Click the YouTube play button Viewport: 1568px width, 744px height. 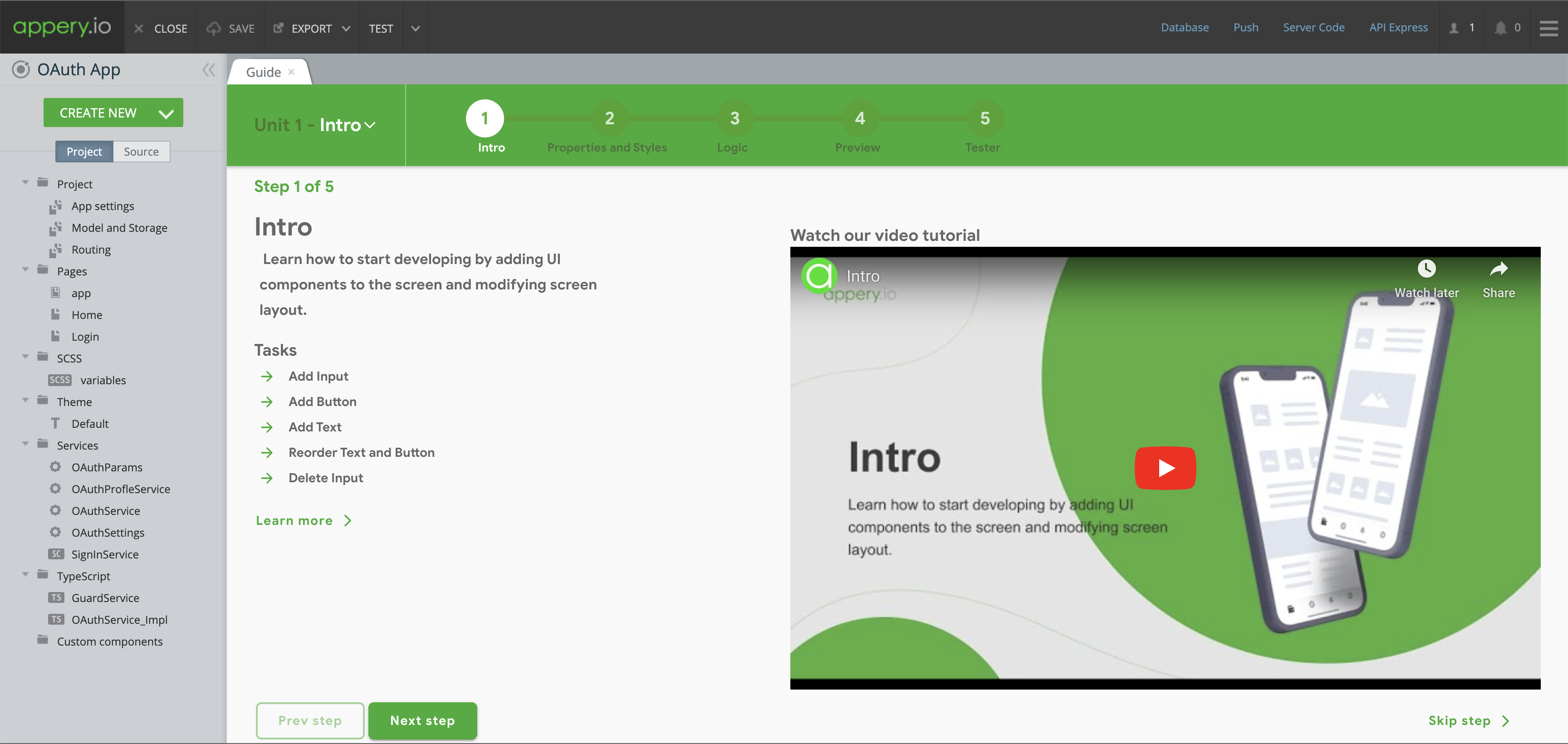(1165, 468)
